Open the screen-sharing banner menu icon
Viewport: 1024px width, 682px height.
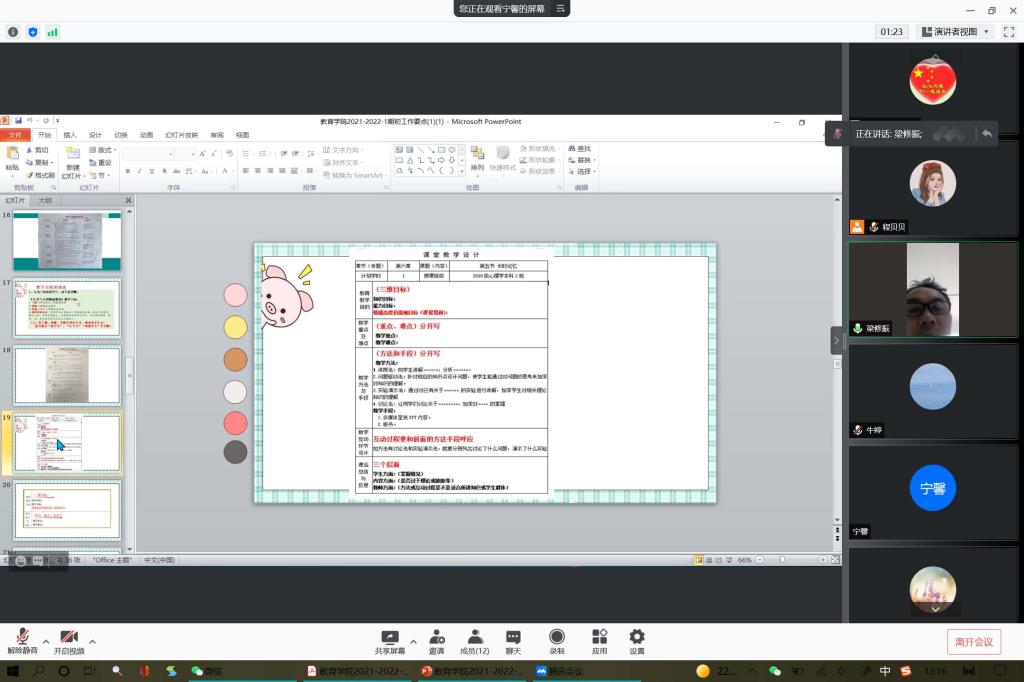[562, 8]
